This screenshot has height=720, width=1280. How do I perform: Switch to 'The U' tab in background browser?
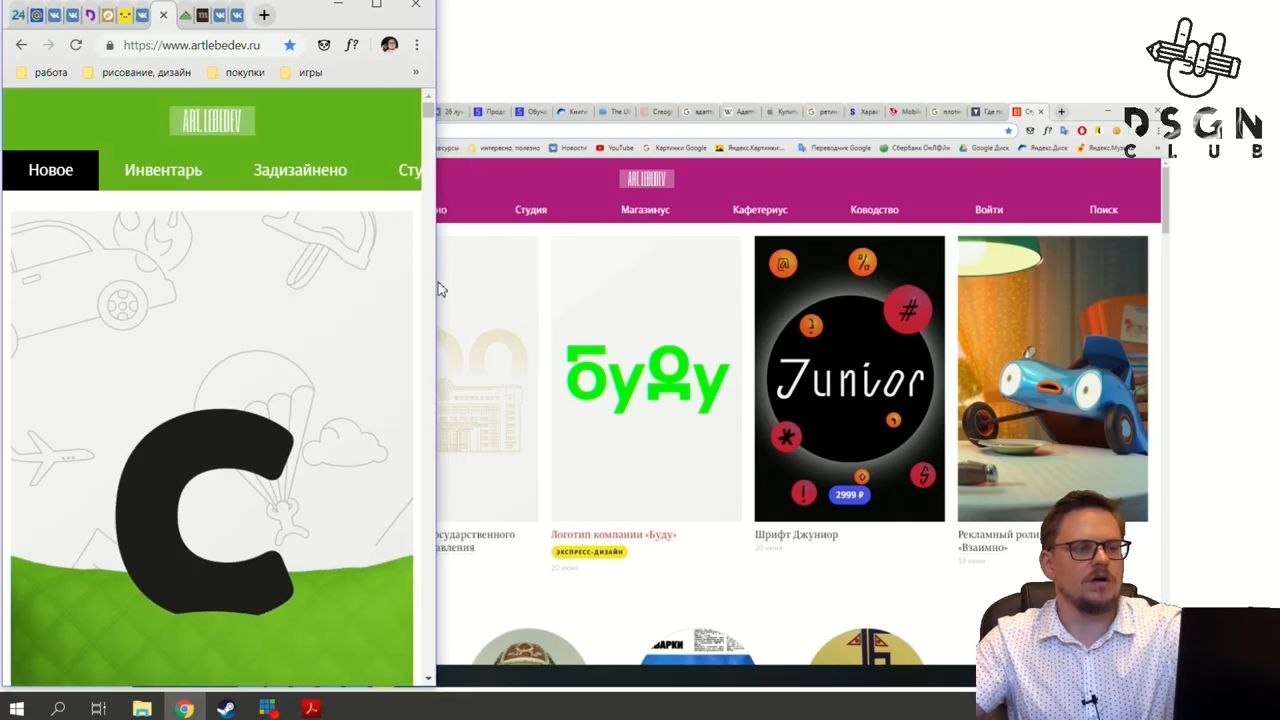(x=615, y=112)
